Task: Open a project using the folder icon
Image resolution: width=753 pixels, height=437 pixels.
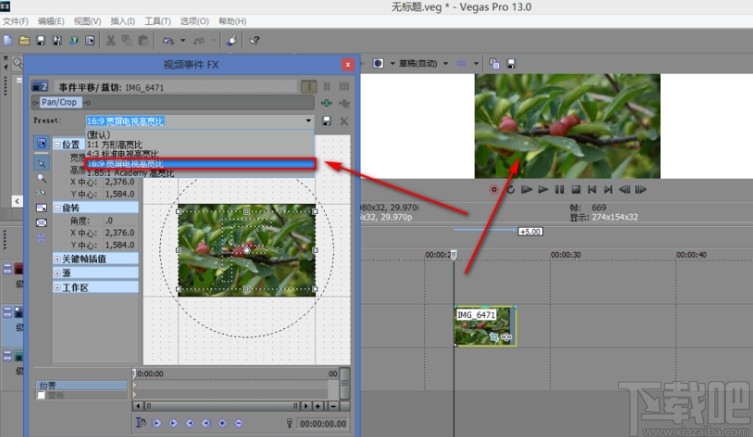Action: point(24,40)
